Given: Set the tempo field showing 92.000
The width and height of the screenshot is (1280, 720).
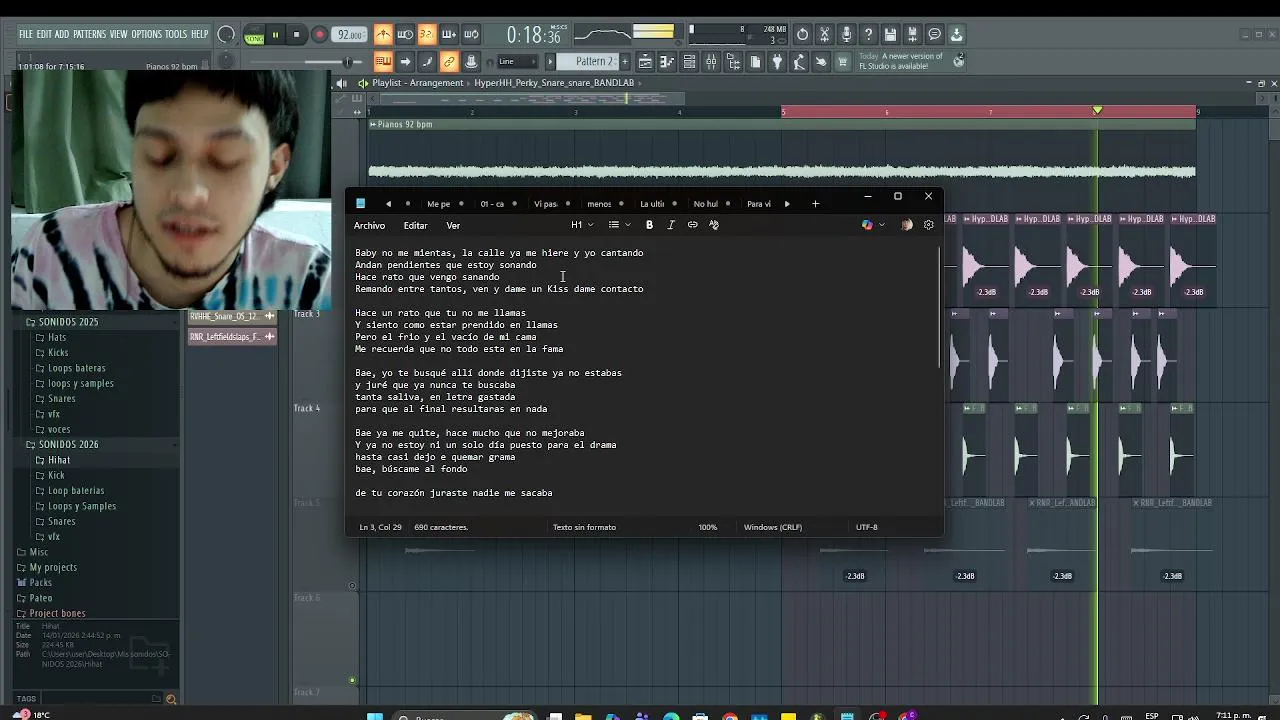Looking at the screenshot, I should pos(349,35).
